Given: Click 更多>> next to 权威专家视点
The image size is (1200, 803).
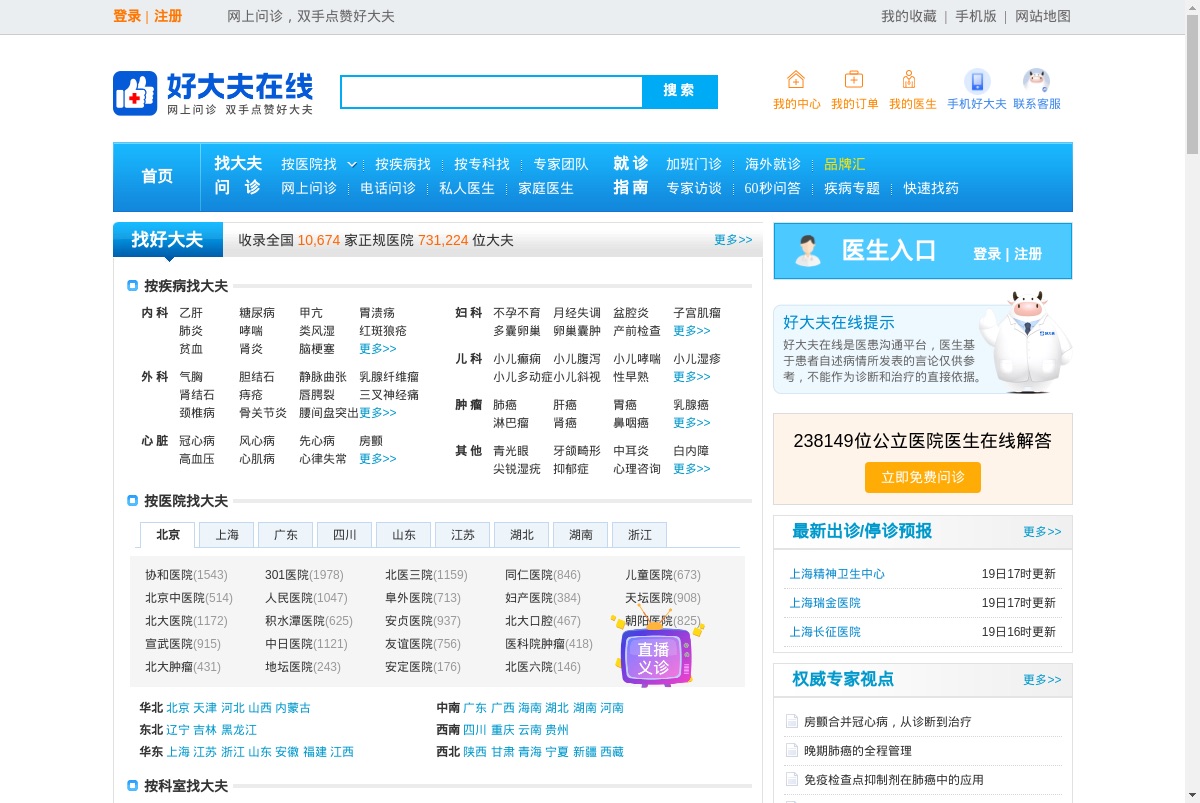Looking at the screenshot, I should [x=1042, y=680].
